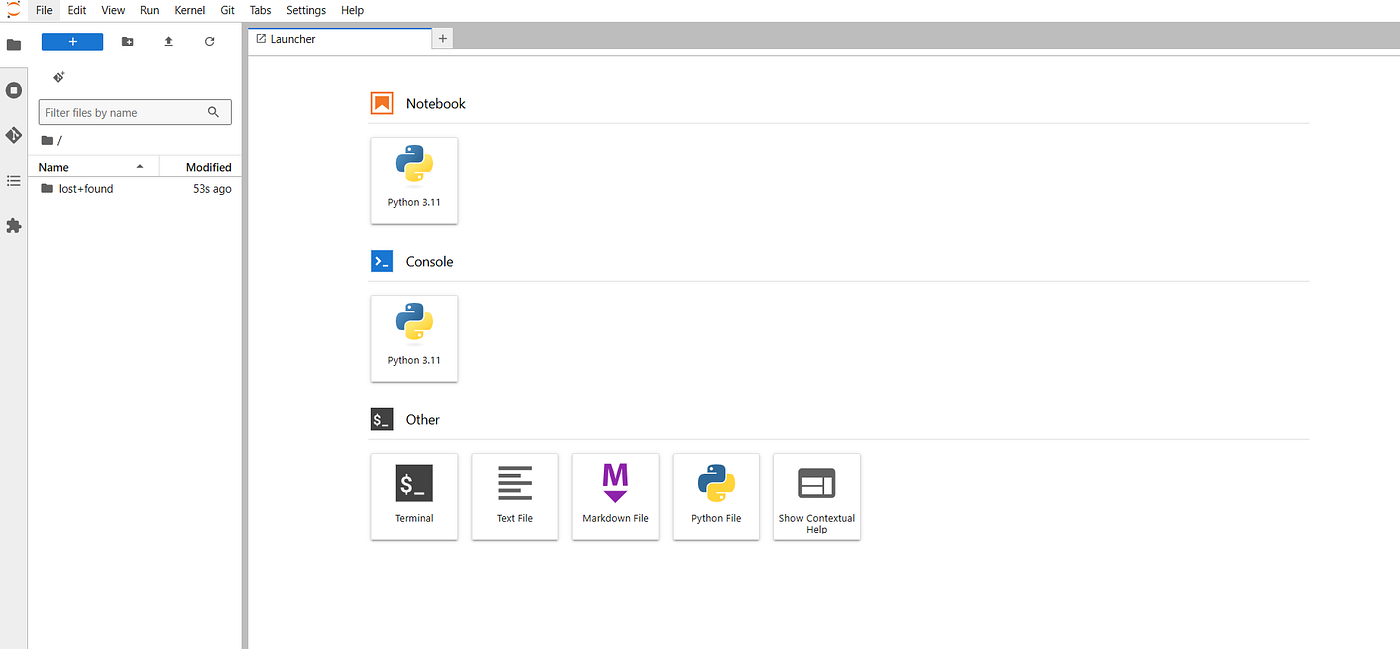Click the blue New Launcher plus button
The height and width of the screenshot is (649, 1400).
(x=72, y=41)
